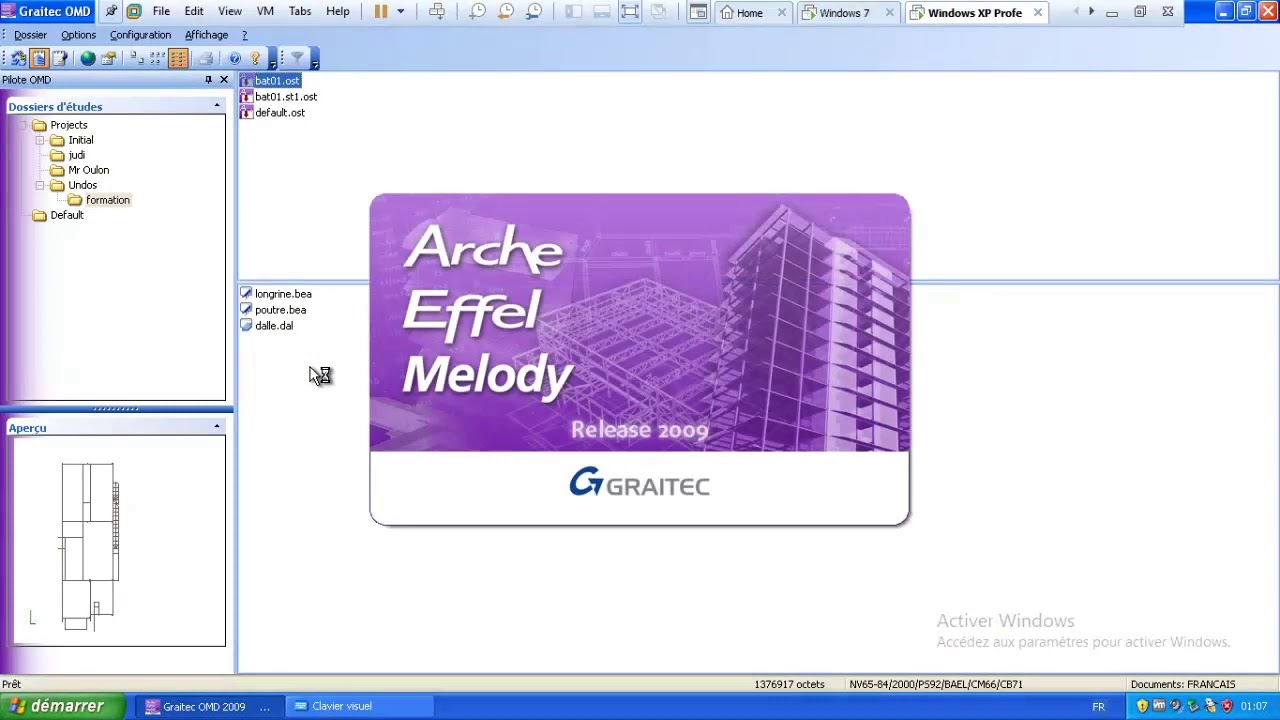The width and height of the screenshot is (1280, 720).
Task: Click the folder properties icon beside the globe
Action: [108, 59]
